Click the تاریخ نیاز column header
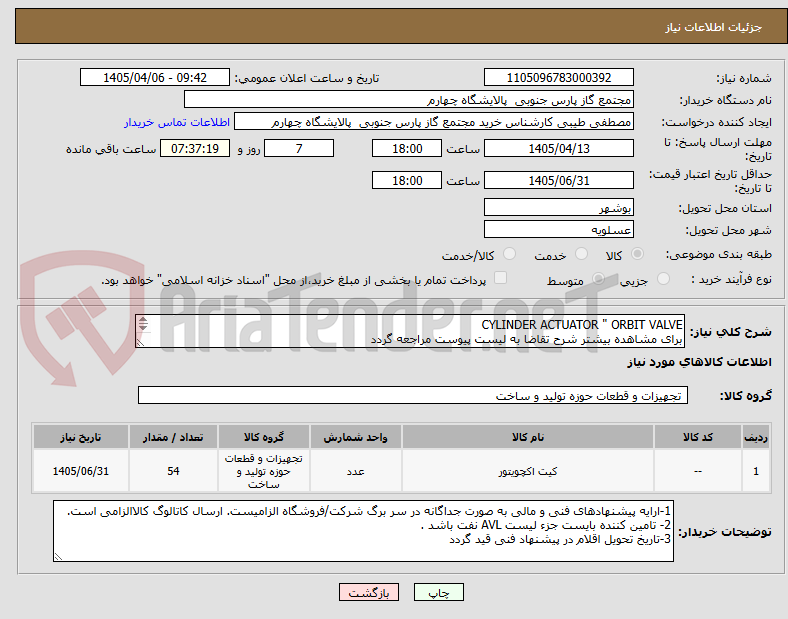Image resolution: width=788 pixels, height=619 pixels. 81,437
